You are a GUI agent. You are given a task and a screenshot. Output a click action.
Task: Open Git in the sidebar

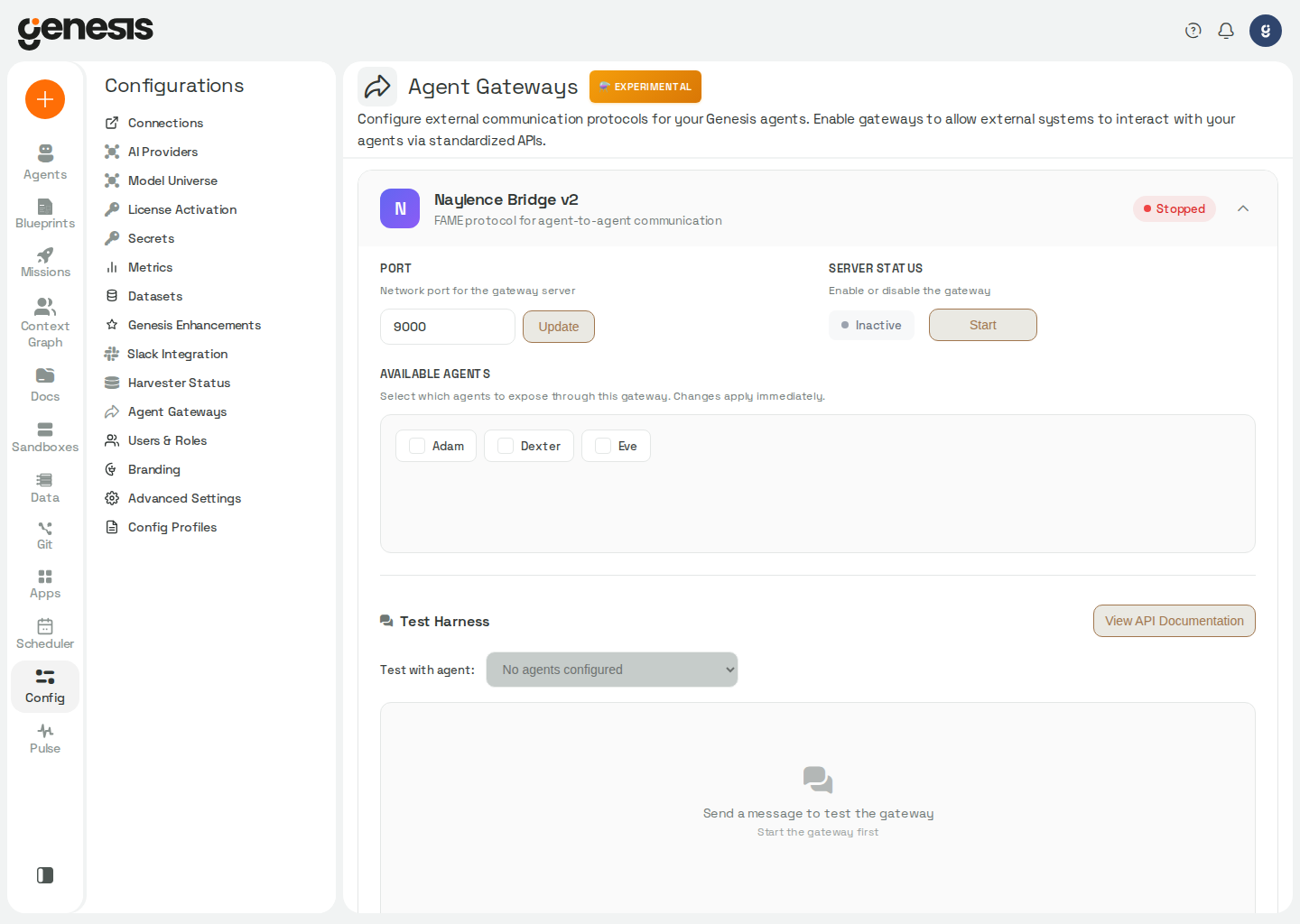pos(45,535)
